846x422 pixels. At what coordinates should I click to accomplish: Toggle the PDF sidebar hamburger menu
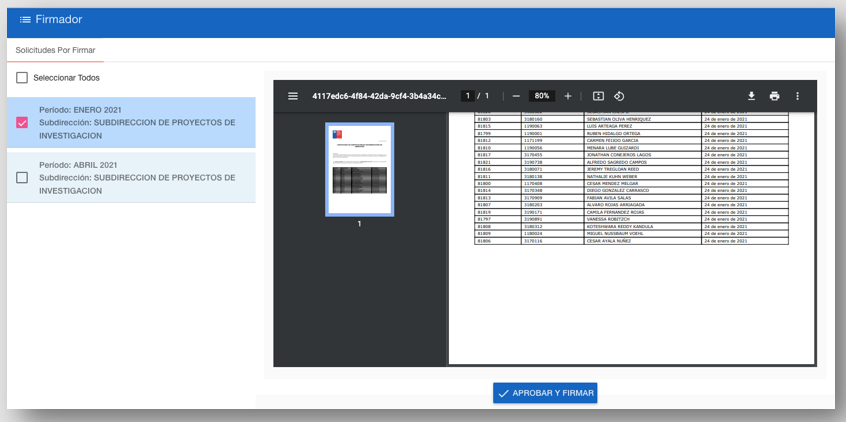[x=293, y=96]
